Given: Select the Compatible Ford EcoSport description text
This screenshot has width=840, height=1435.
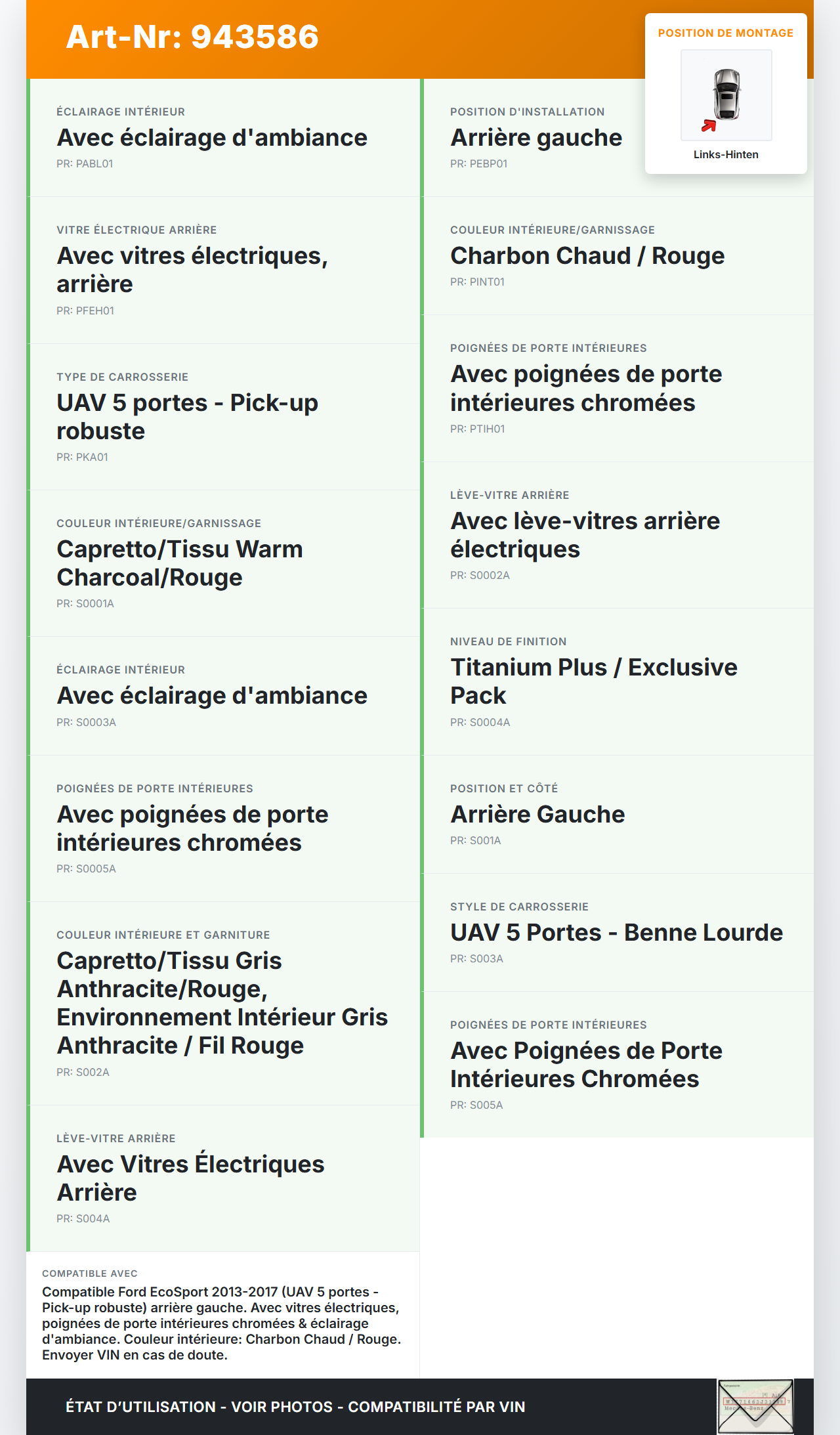Looking at the screenshot, I should point(221,1323).
